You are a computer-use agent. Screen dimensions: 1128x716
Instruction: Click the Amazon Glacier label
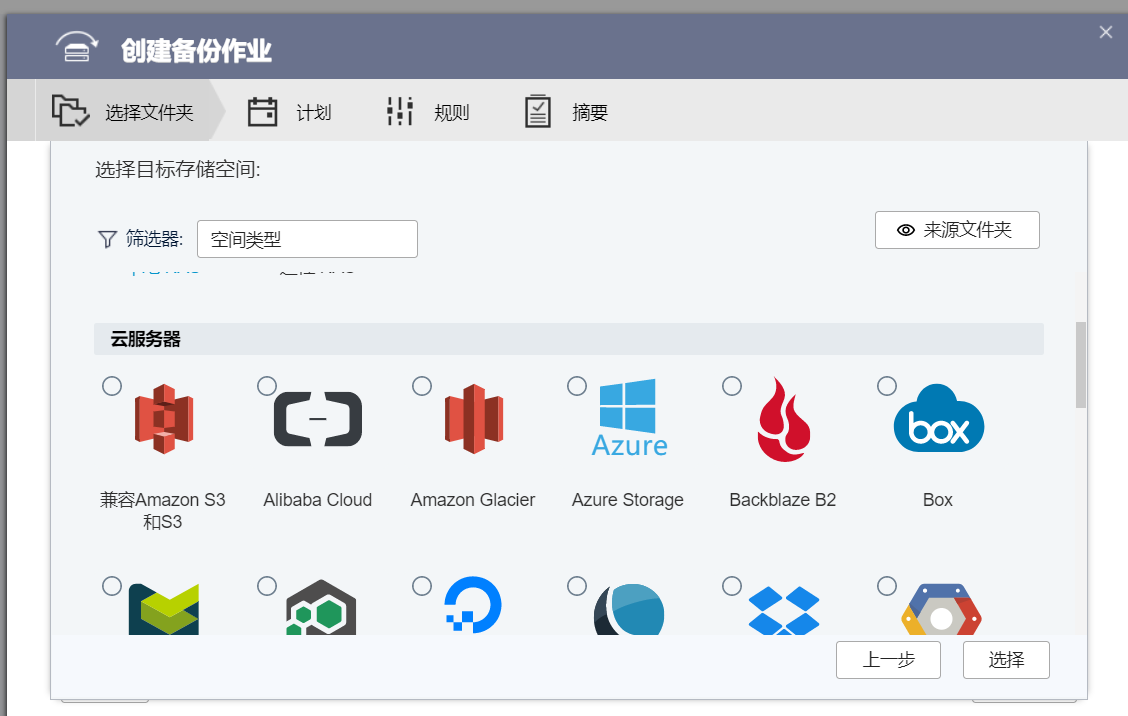[473, 499]
